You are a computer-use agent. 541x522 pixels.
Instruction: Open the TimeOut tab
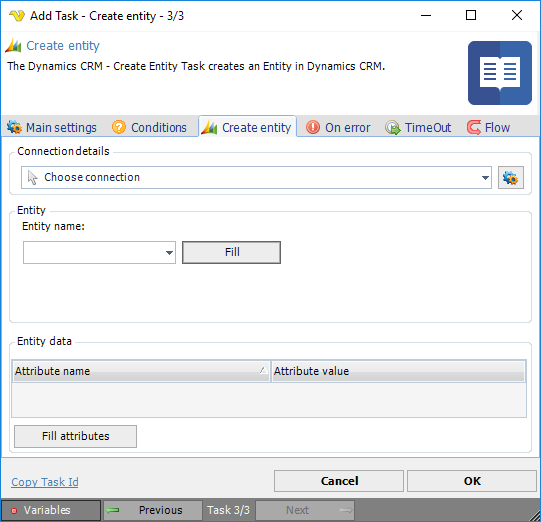coord(418,128)
